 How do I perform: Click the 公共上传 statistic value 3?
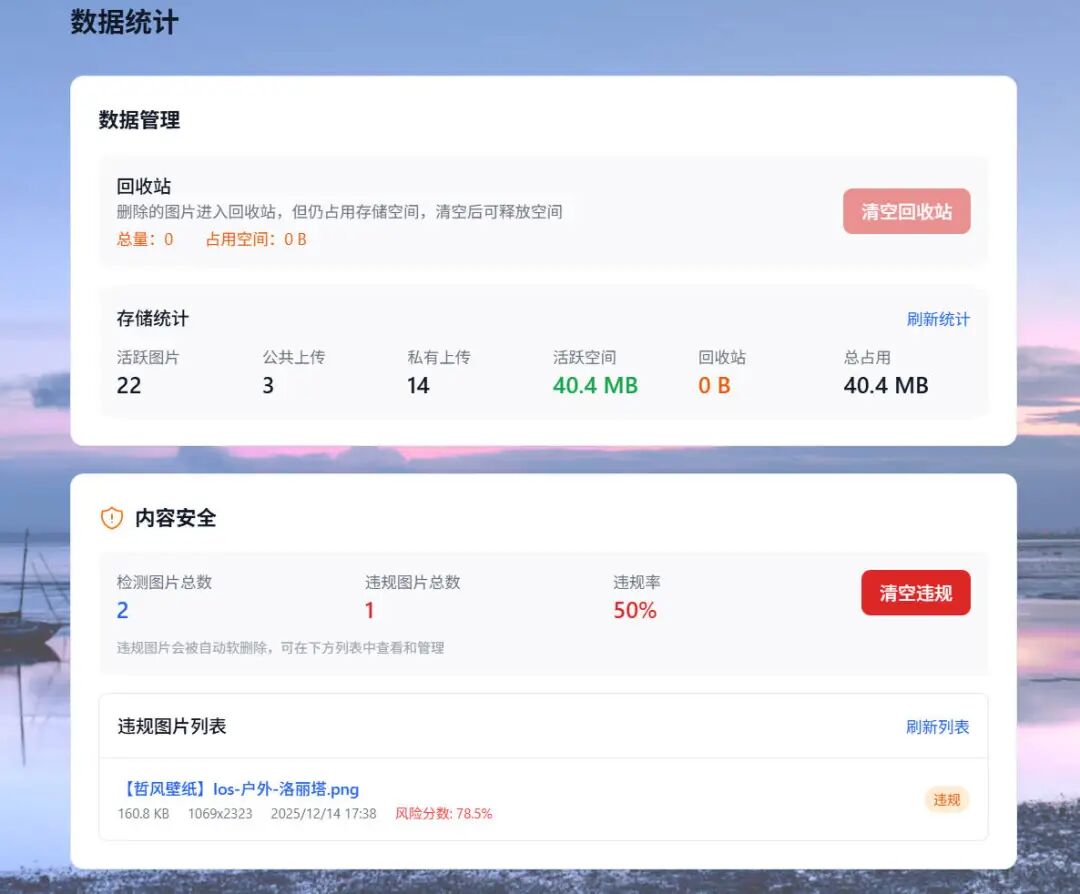[267, 385]
